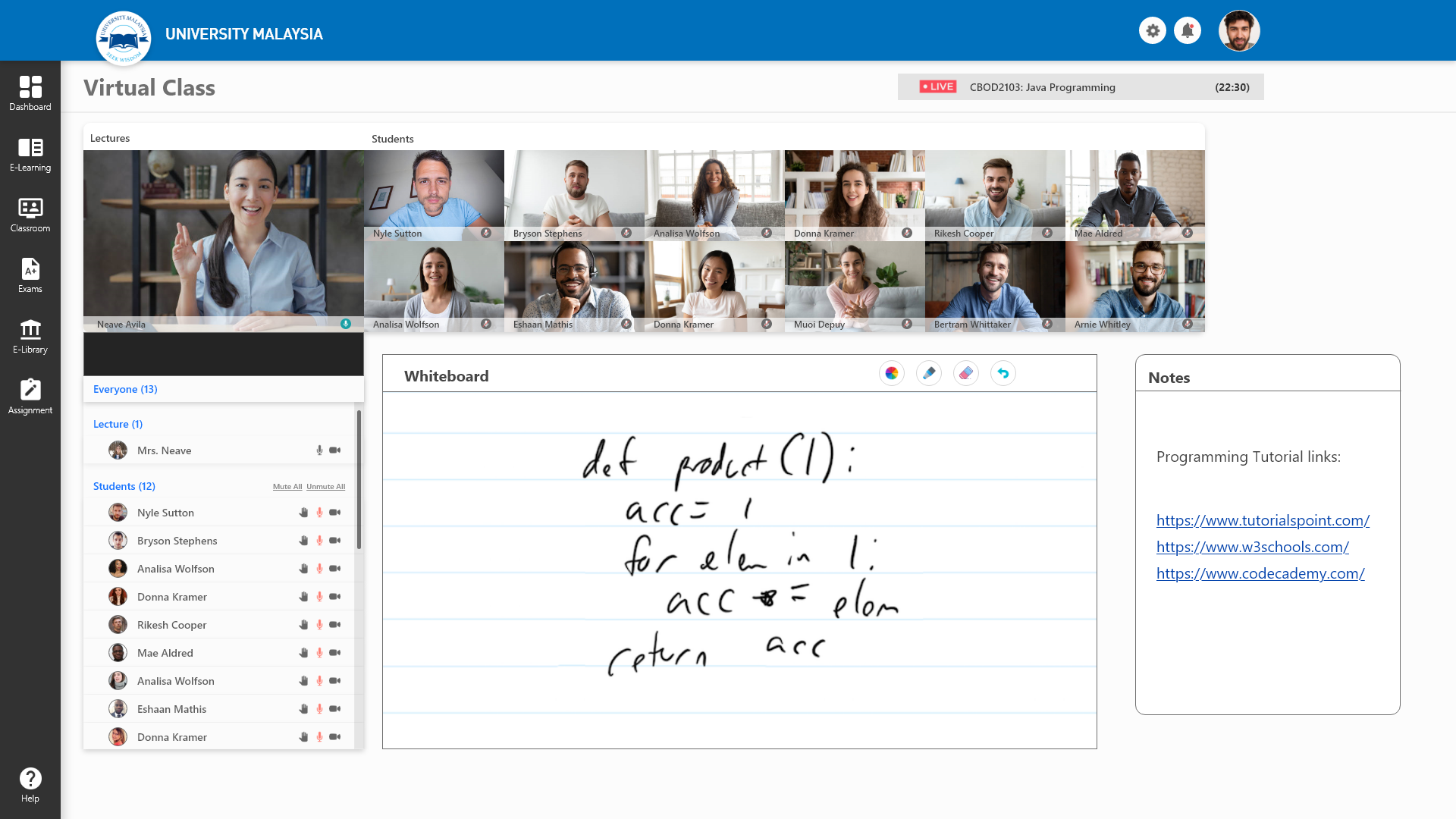1456x819 pixels.
Task: Click Eshaan Mathis' raise hand icon
Action: [x=303, y=709]
